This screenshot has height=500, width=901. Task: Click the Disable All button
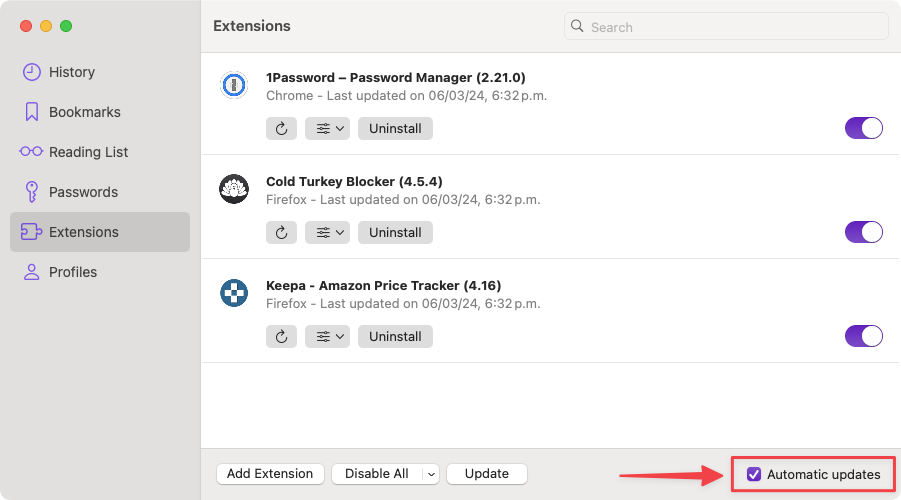point(377,474)
